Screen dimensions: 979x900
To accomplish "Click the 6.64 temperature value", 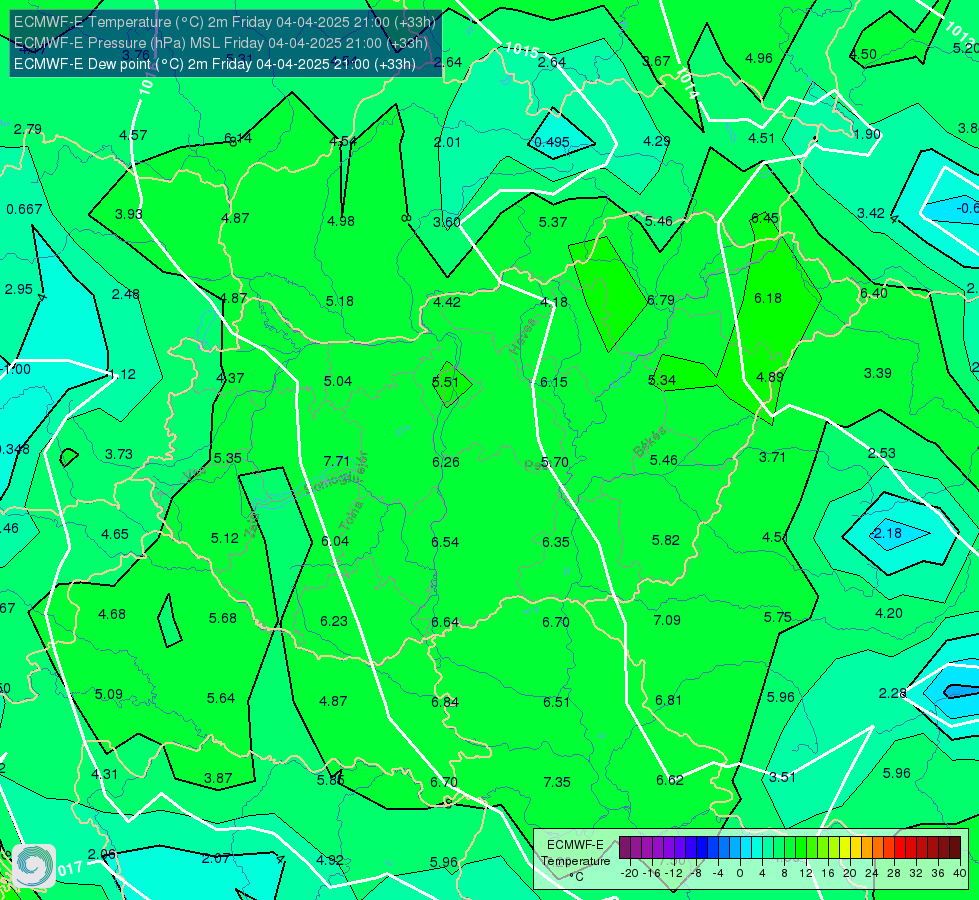I will point(445,622).
